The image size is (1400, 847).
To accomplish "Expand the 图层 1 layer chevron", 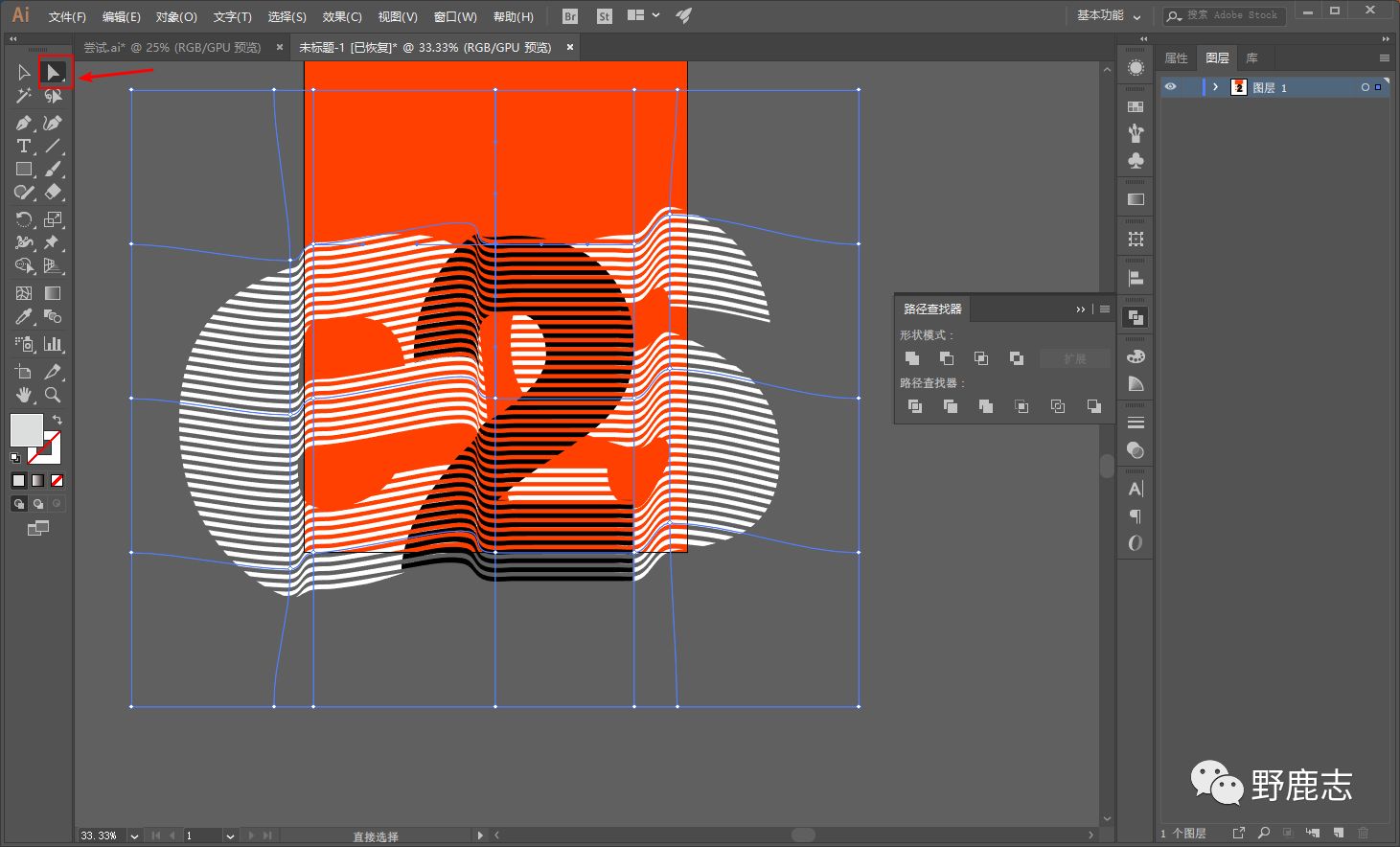I will pyautogui.click(x=1215, y=87).
